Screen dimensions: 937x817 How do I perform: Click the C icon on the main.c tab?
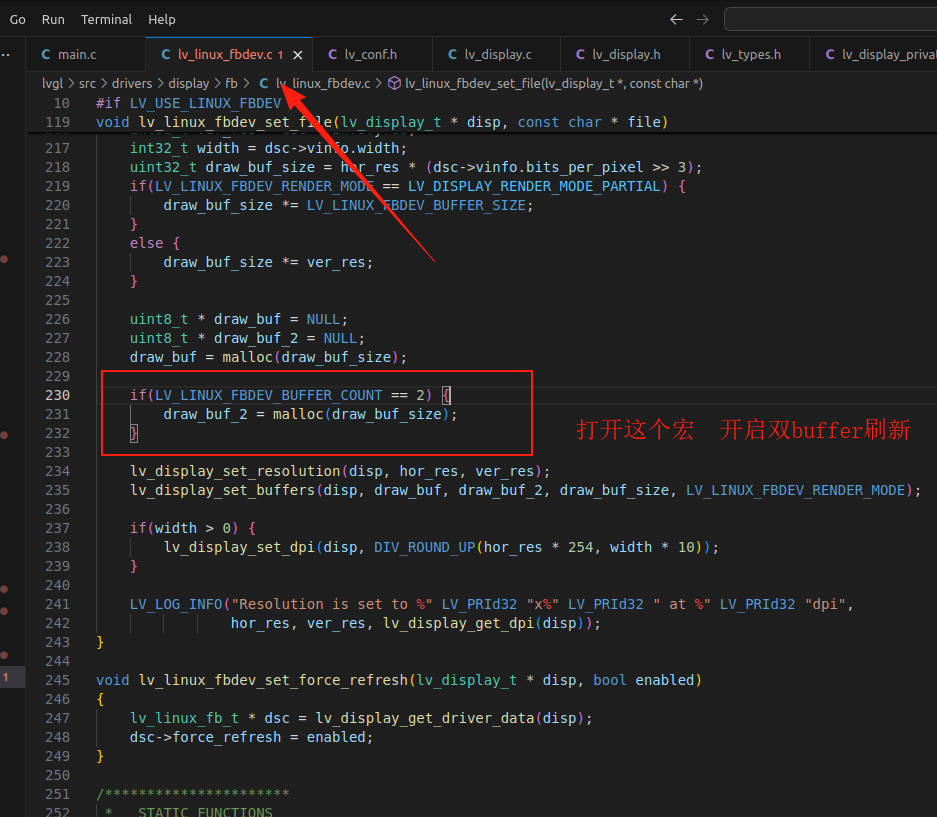pos(44,54)
